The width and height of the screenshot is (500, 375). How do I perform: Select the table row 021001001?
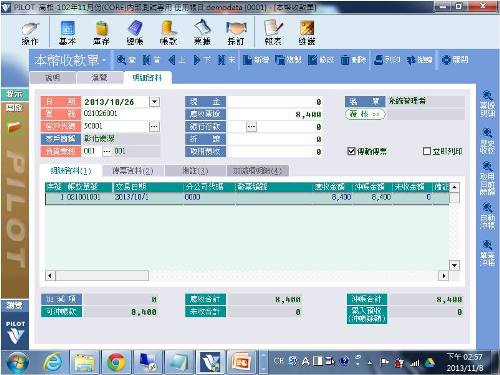click(x=247, y=197)
